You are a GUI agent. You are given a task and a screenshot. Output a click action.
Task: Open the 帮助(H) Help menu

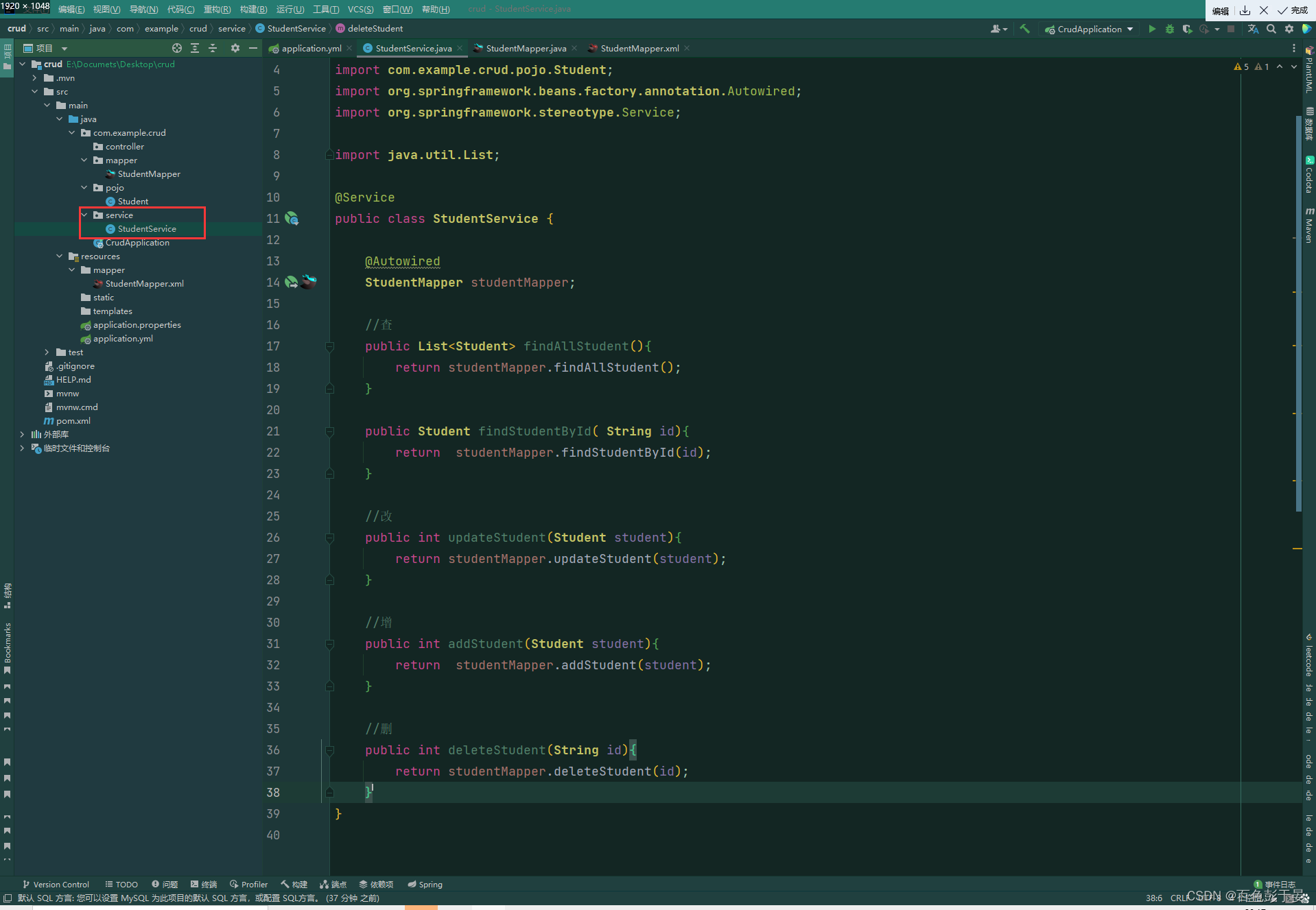point(436,9)
